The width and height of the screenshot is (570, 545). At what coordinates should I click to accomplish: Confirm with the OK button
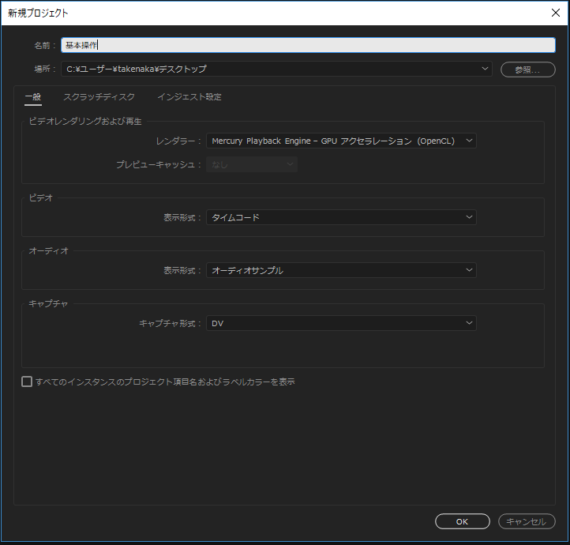click(462, 522)
